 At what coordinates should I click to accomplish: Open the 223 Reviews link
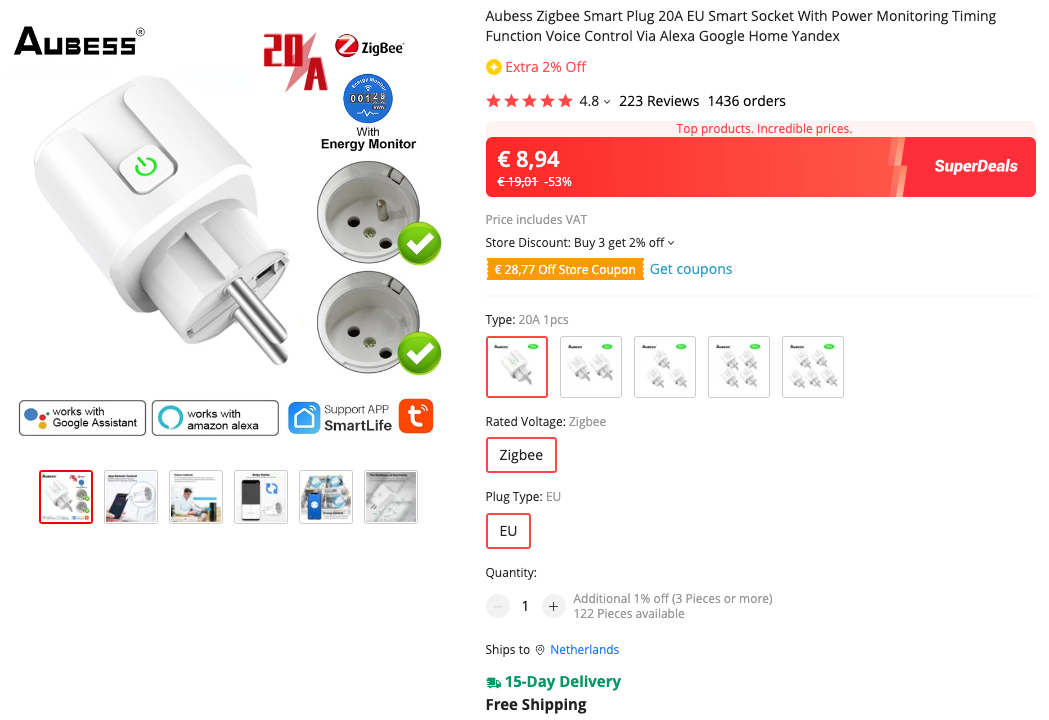pos(659,101)
